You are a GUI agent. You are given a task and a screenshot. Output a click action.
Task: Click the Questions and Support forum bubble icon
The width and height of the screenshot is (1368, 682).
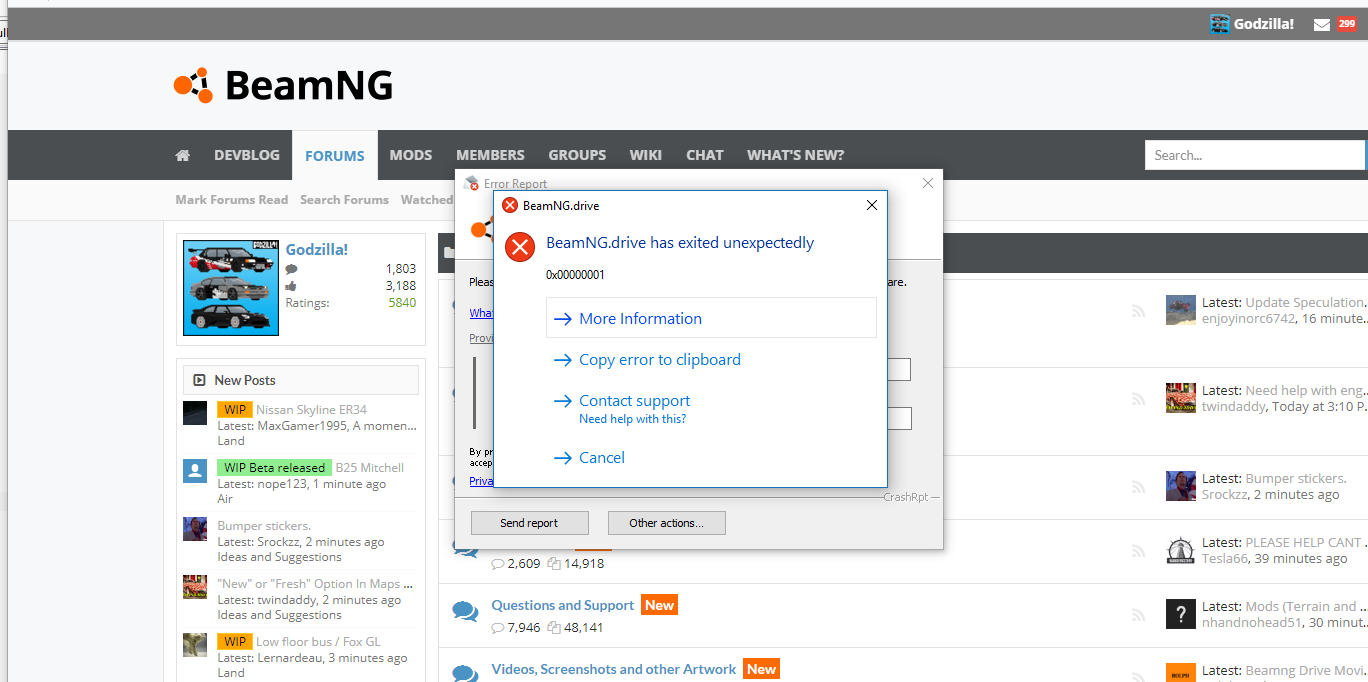(465, 611)
